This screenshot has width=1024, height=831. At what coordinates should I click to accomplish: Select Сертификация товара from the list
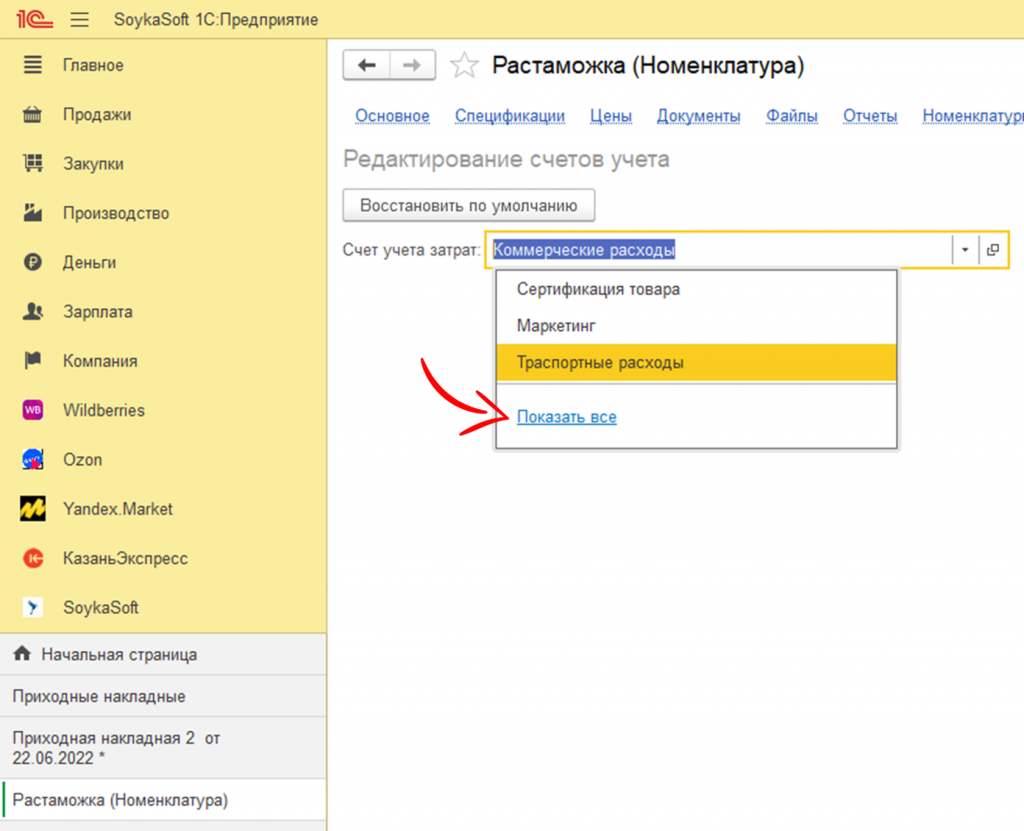(x=598, y=289)
